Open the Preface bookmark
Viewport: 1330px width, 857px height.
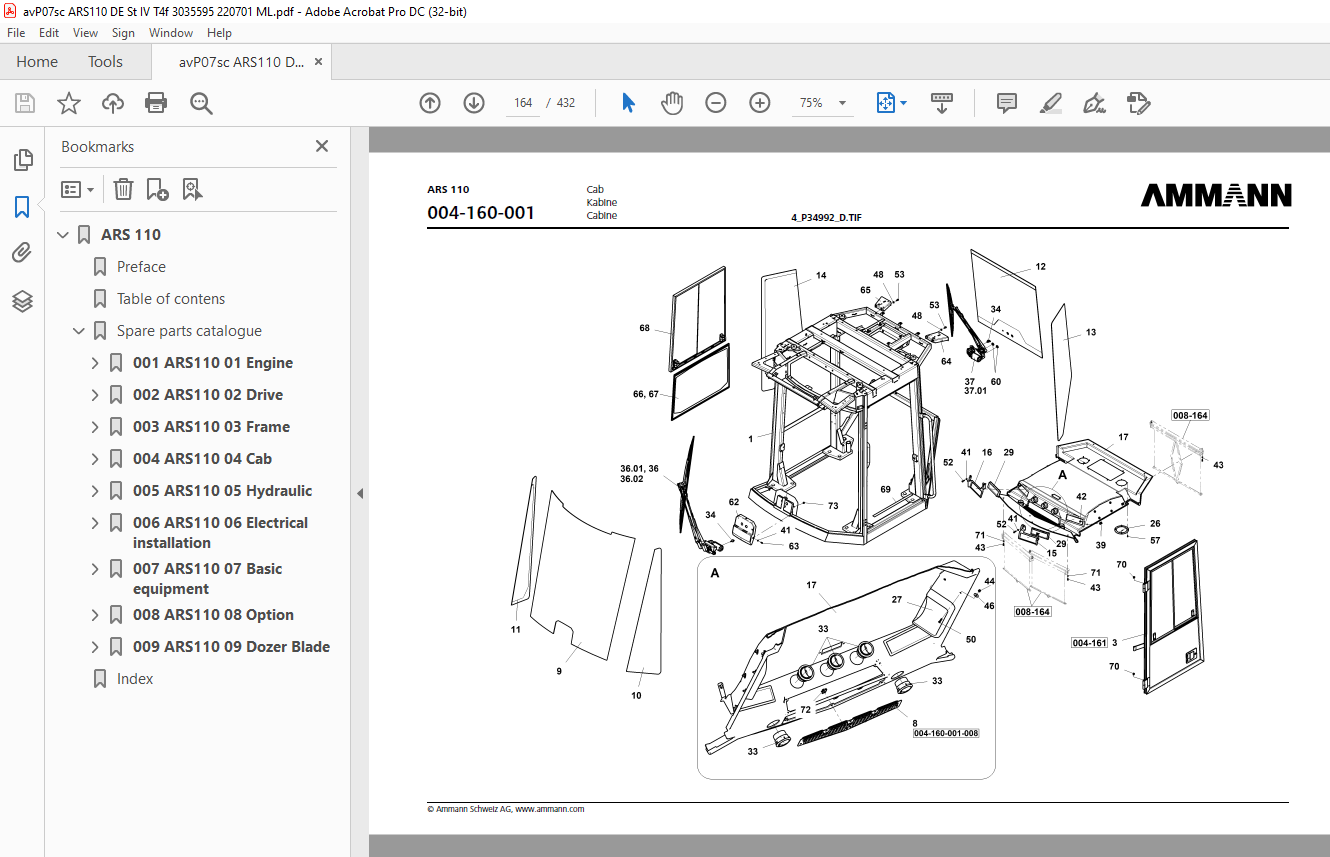coord(141,267)
